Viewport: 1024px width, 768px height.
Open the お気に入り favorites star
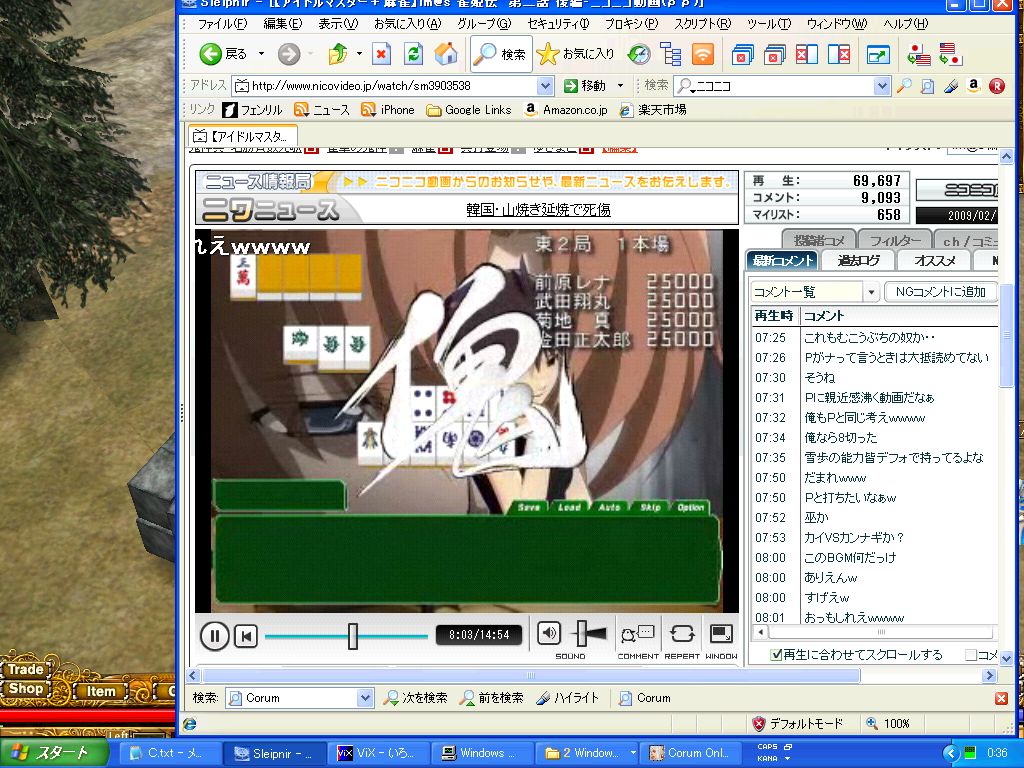[x=575, y=54]
